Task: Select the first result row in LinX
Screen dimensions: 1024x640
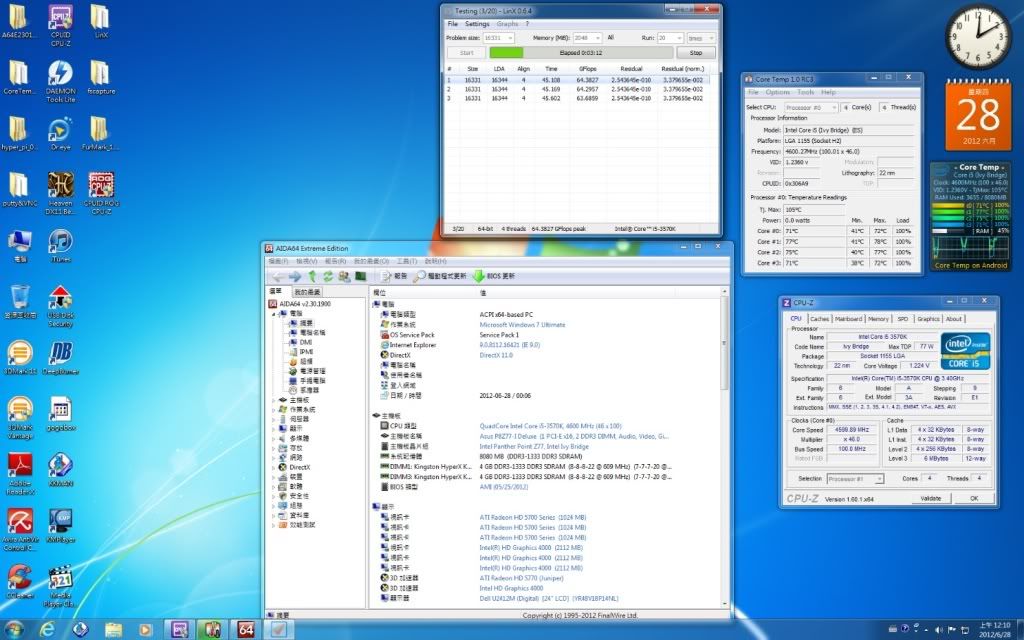Action: (577, 80)
